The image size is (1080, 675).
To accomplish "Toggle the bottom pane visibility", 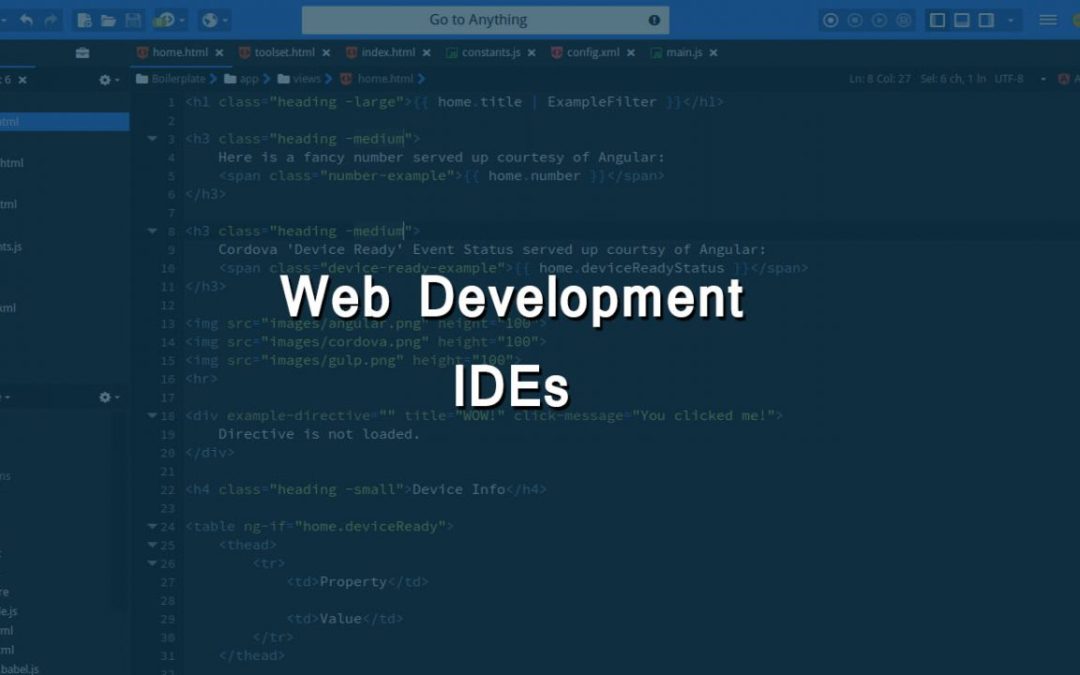I will click(x=964, y=19).
